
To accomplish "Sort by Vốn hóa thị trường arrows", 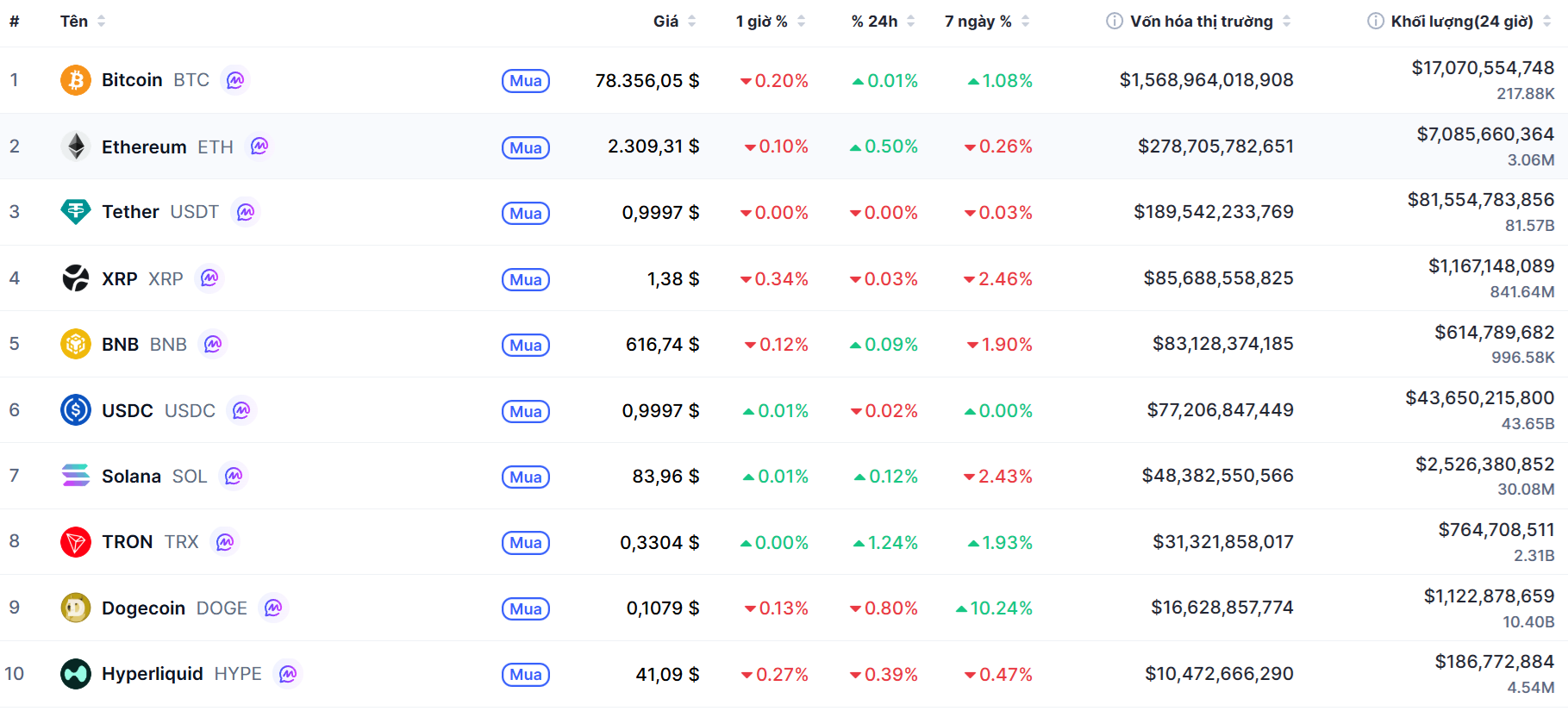I will coord(1286,21).
